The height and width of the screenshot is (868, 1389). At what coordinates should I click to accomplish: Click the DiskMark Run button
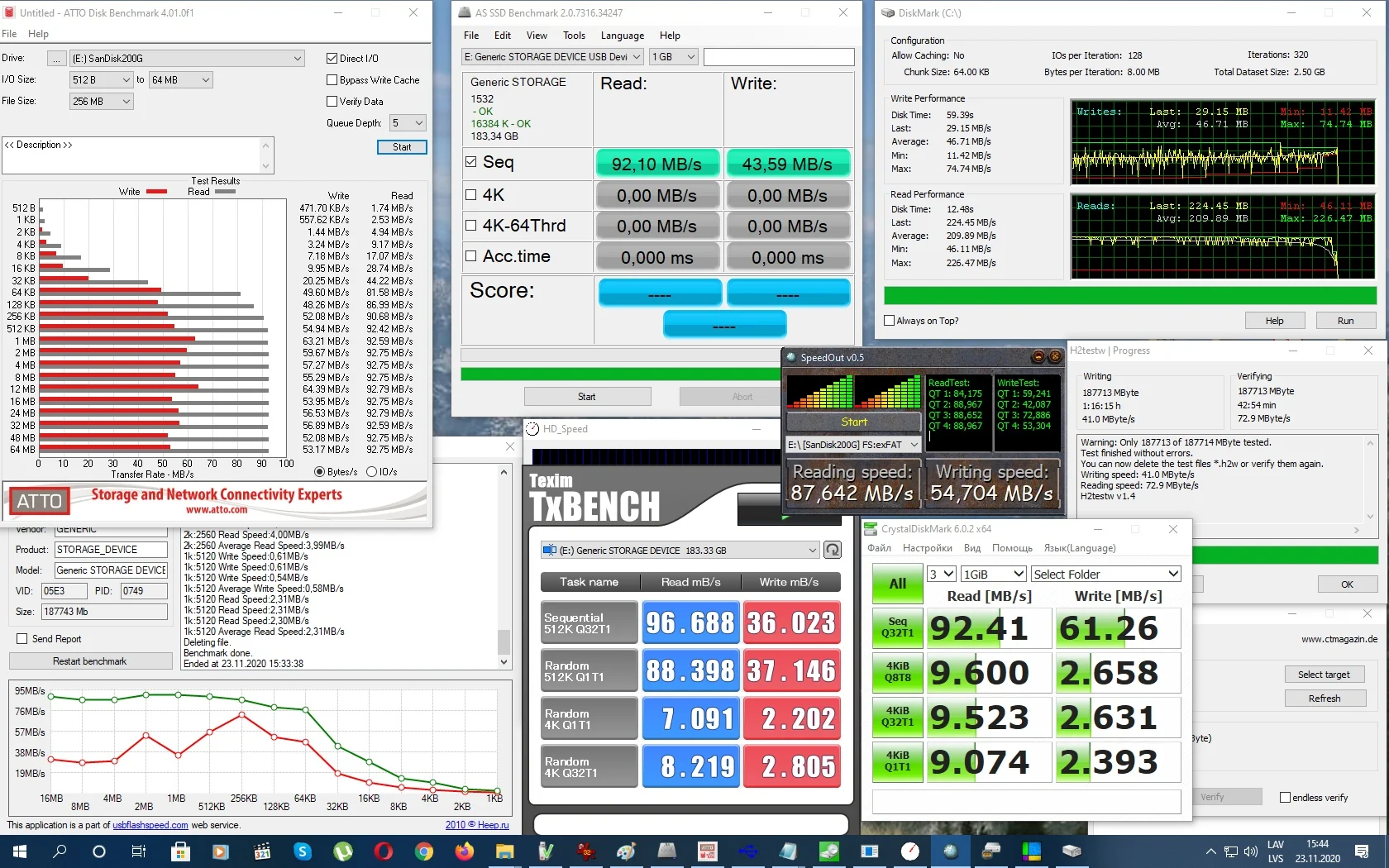pos(1346,321)
